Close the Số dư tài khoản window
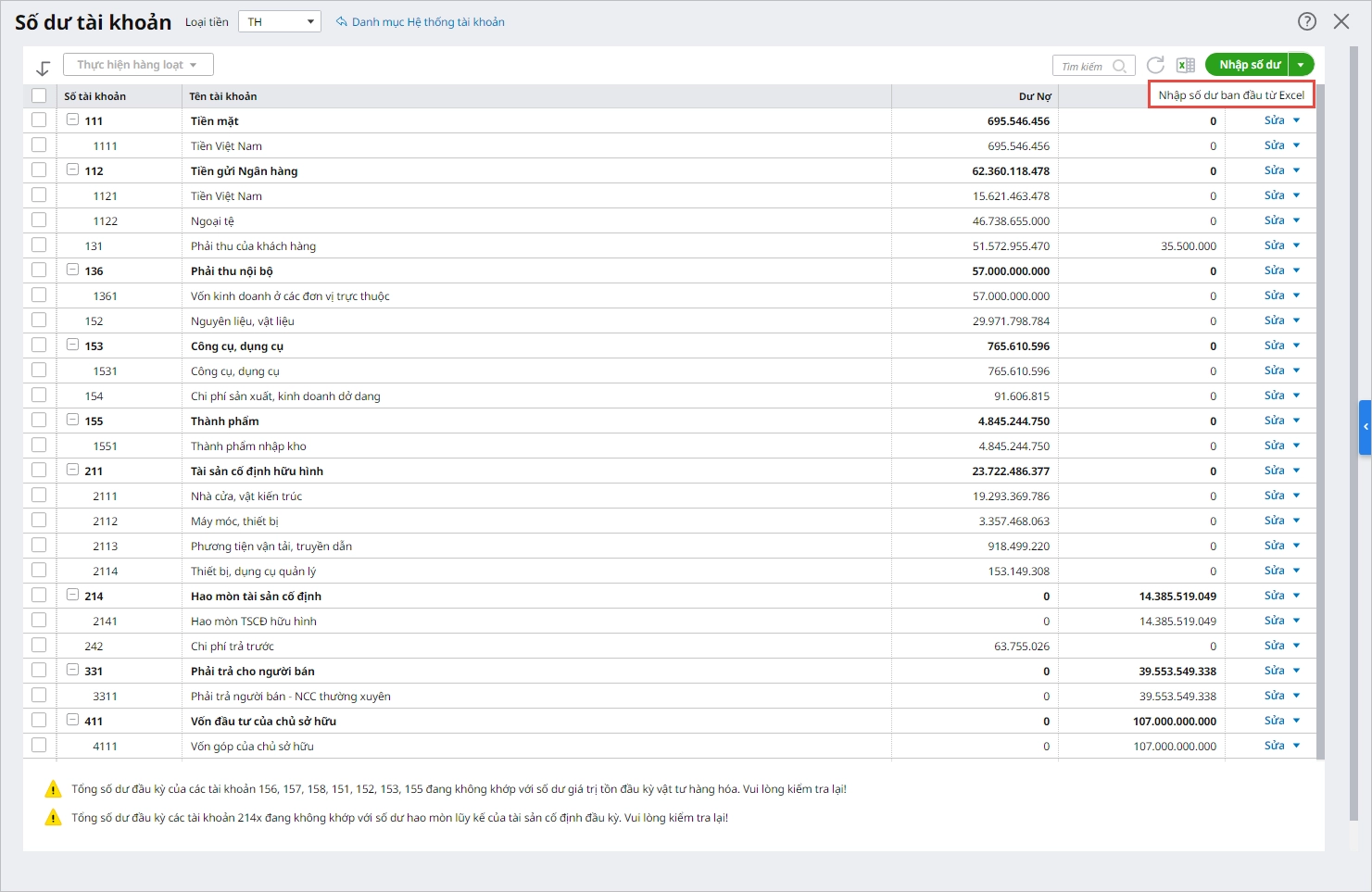Screen dimensions: 1372x892 (1341, 21)
